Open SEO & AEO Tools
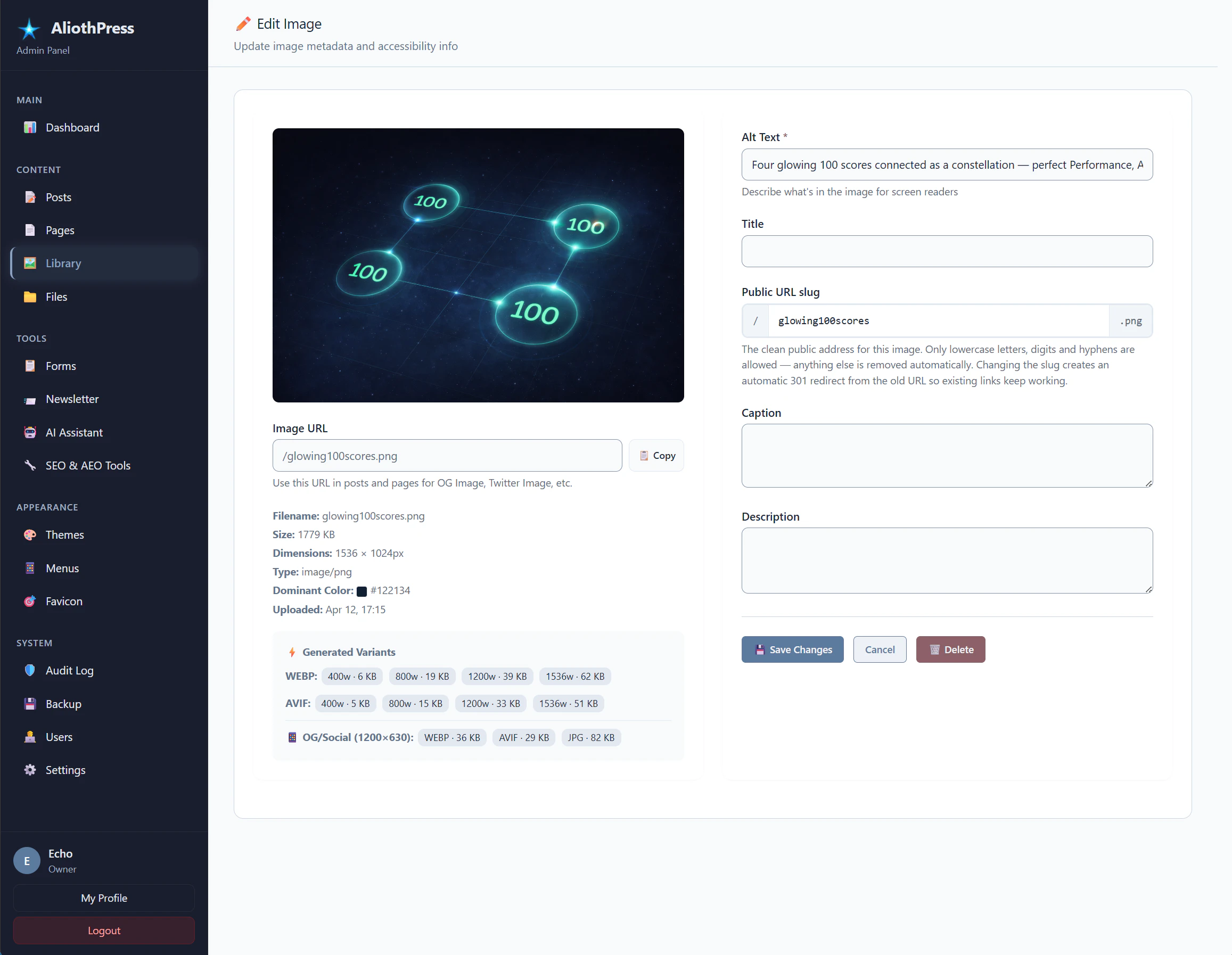This screenshot has height=955, width=1232. pyautogui.click(x=88, y=465)
